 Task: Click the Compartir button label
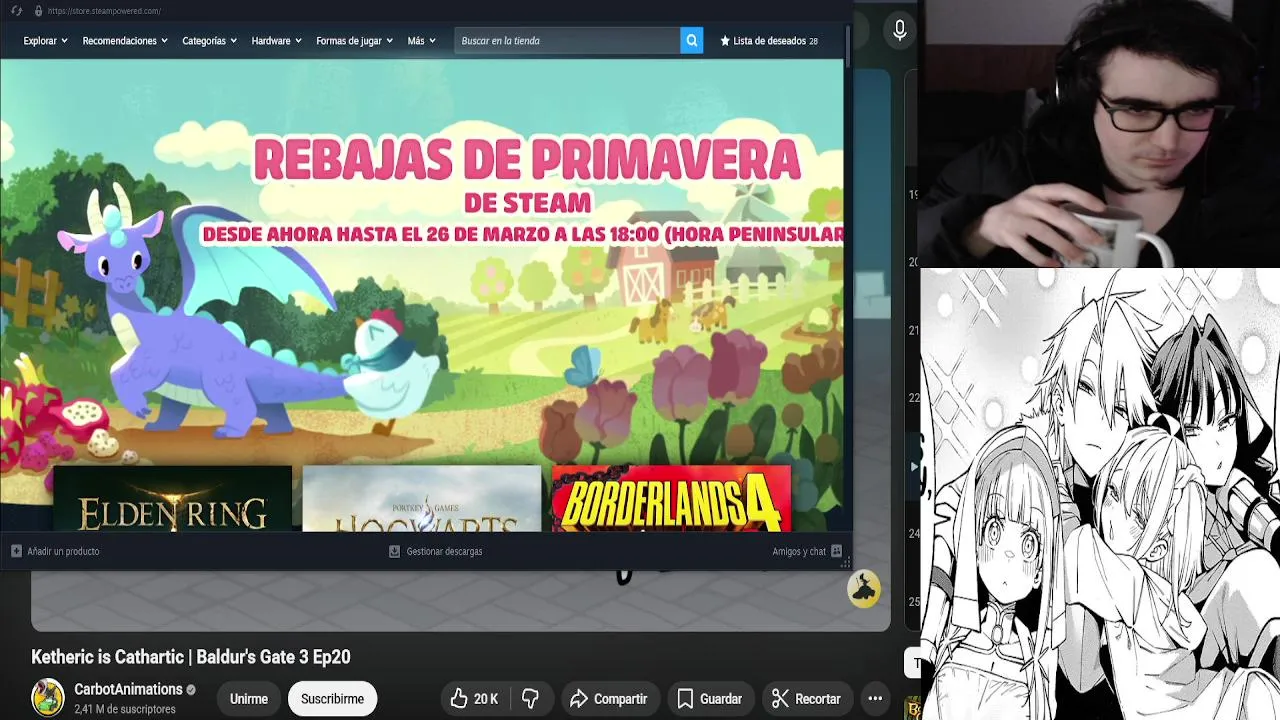pos(620,699)
